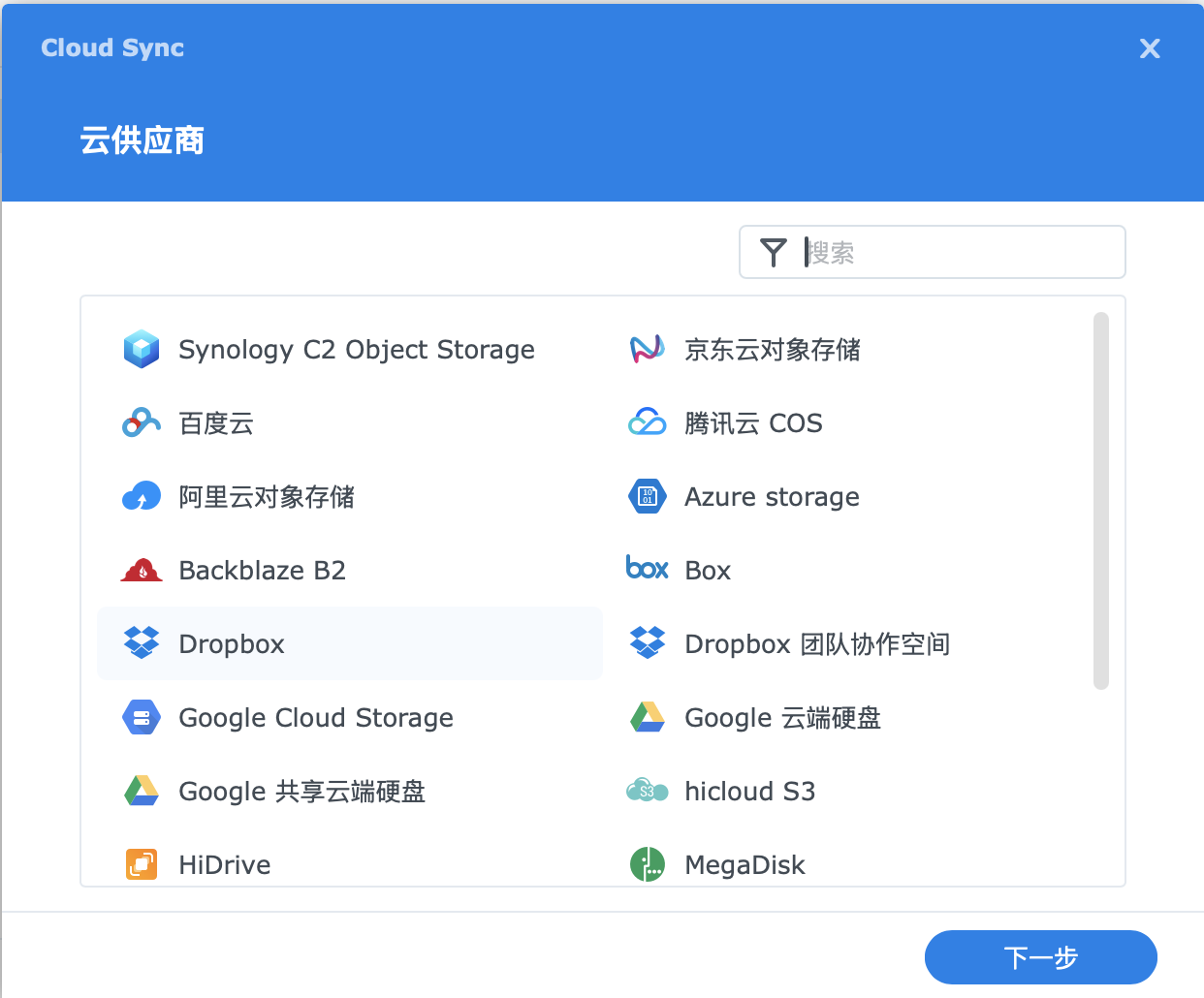Click the 下一步 next button
The width and height of the screenshot is (1204, 998).
[x=1041, y=957]
